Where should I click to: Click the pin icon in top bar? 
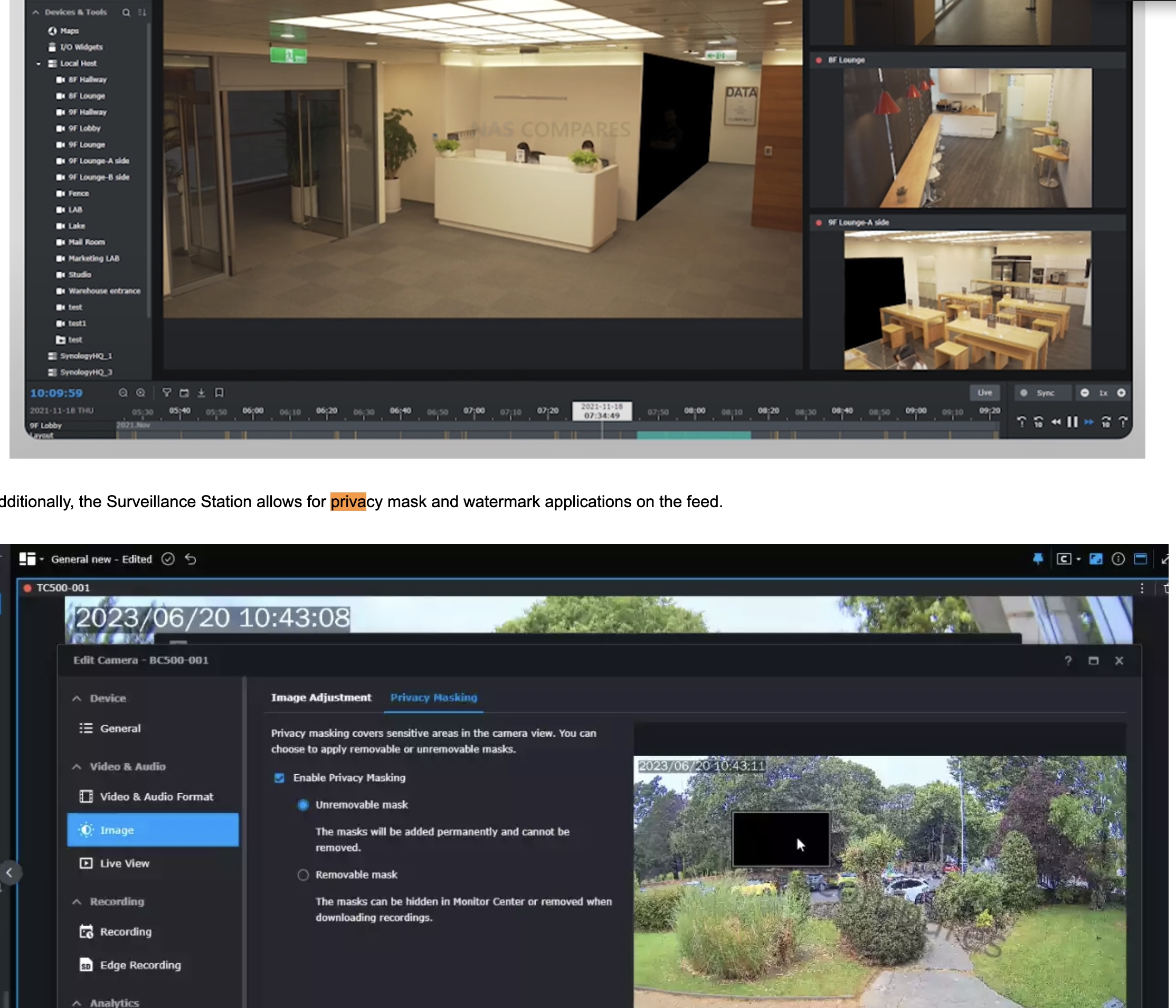pyautogui.click(x=1038, y=559)
